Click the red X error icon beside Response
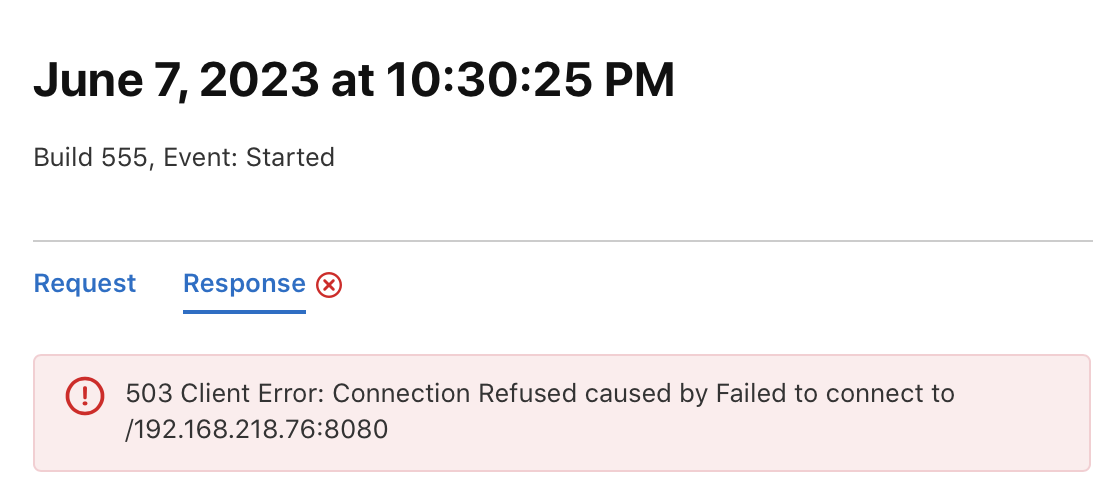Viewport: 1114px width, 498px height. coord(329,286)
